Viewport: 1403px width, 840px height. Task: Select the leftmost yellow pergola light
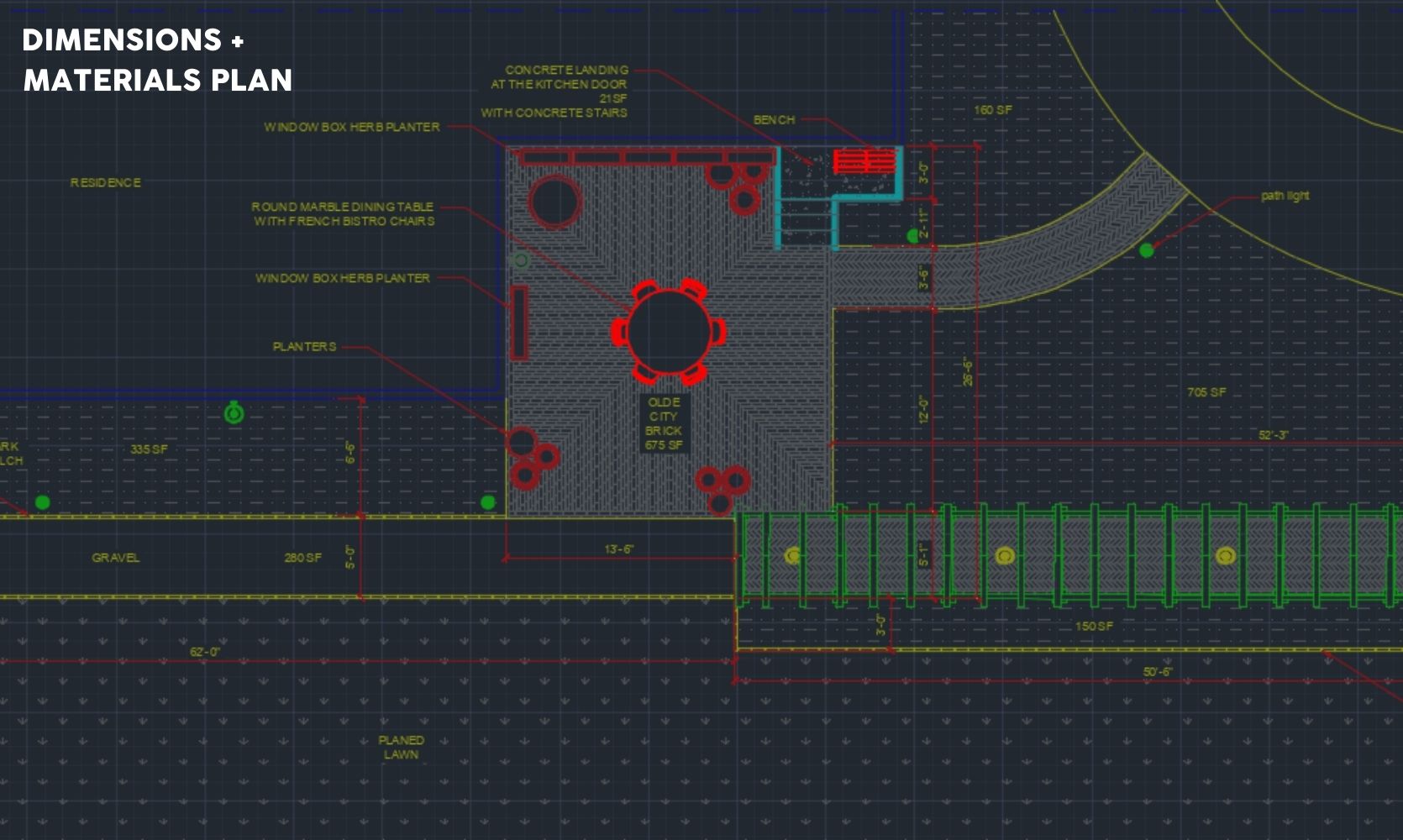coord(792,555)
